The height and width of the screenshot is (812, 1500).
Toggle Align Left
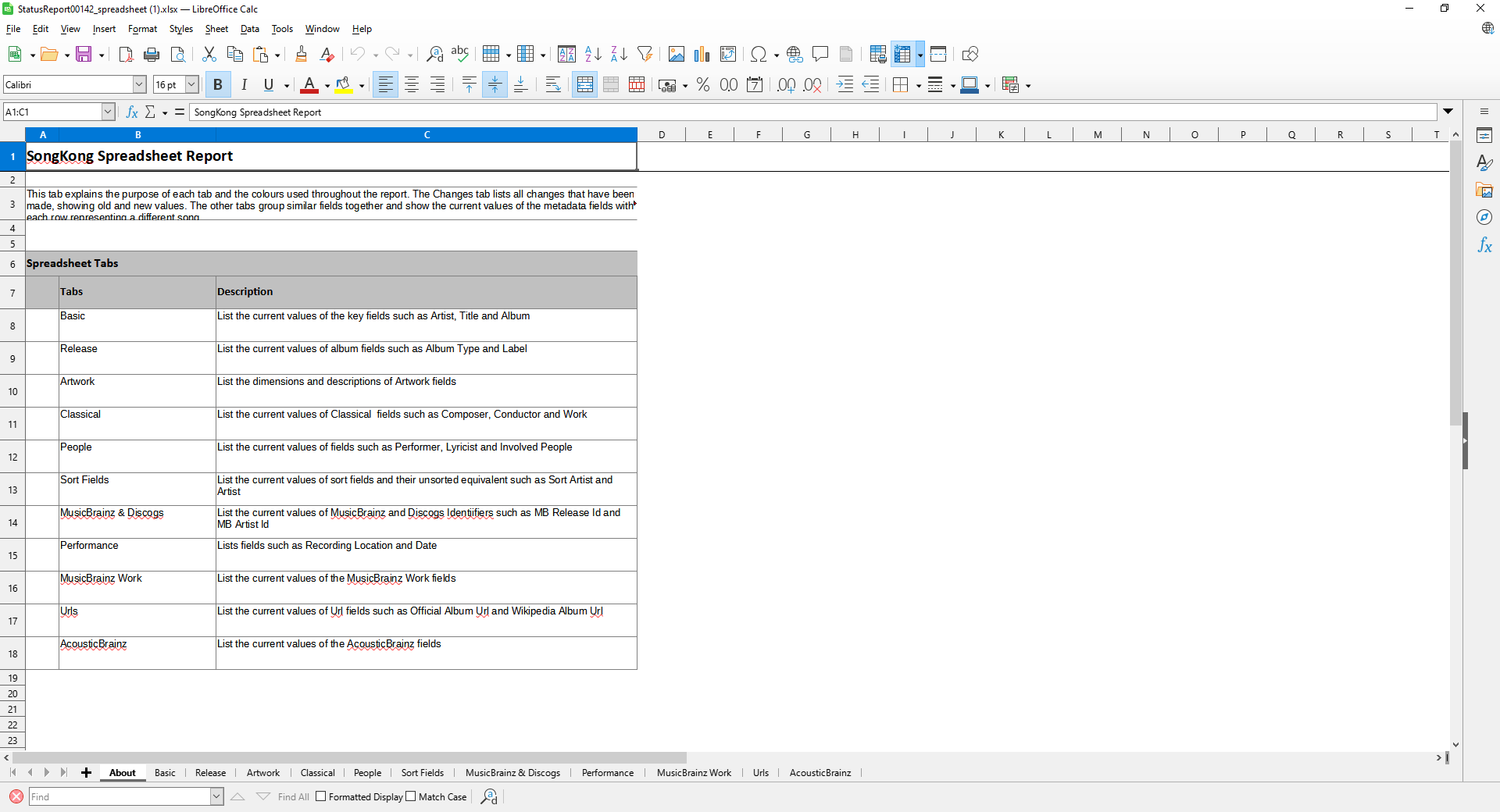[x=385, y=84]
